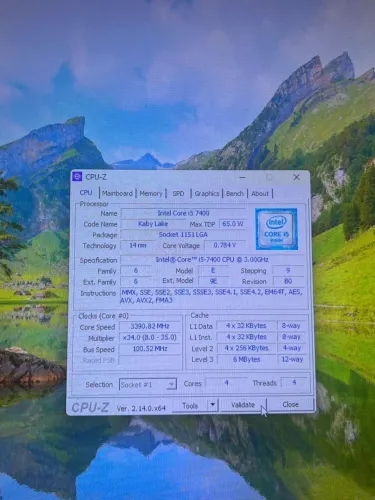Click the Close button
Screen dimensions: 375x500
coord(290,404)
